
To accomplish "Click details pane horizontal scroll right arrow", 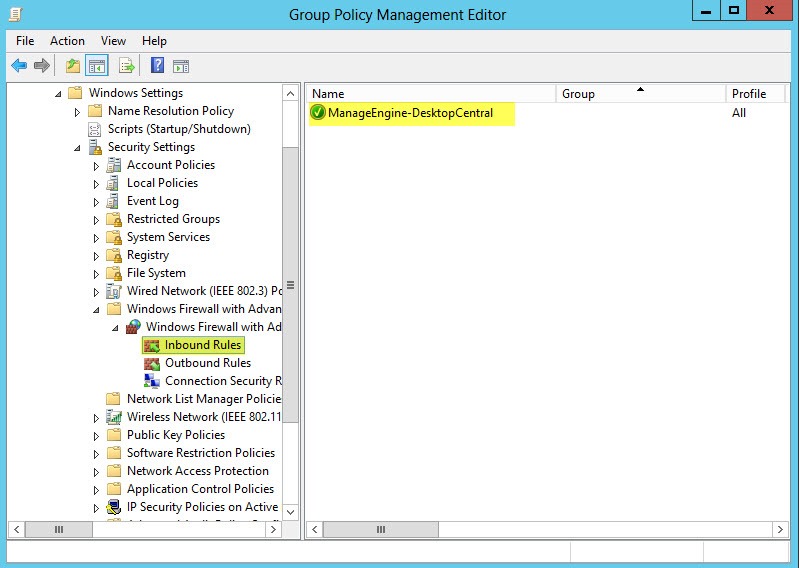I will tap(780, 529).
